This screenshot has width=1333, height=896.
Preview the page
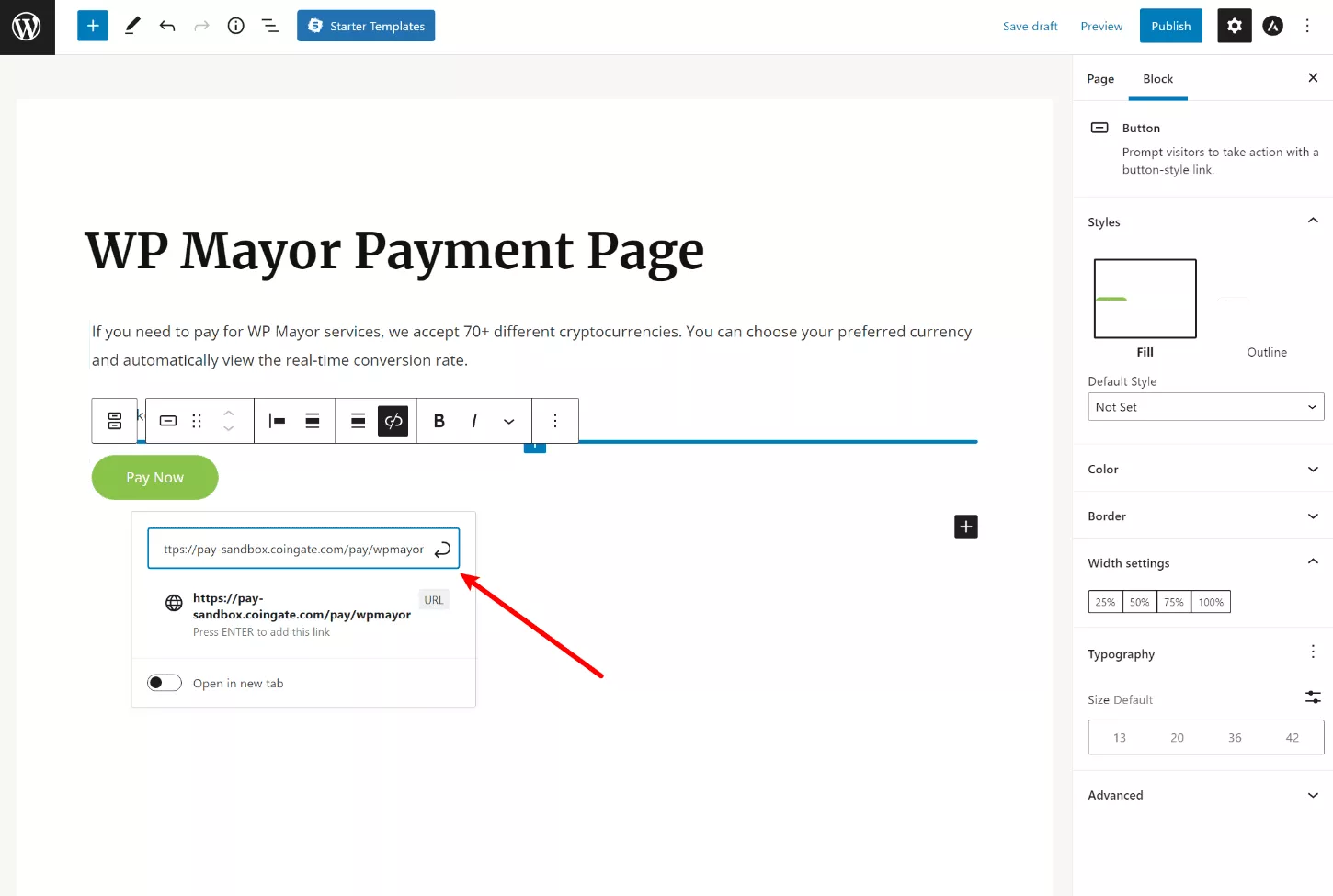(x=1101, y=26)
